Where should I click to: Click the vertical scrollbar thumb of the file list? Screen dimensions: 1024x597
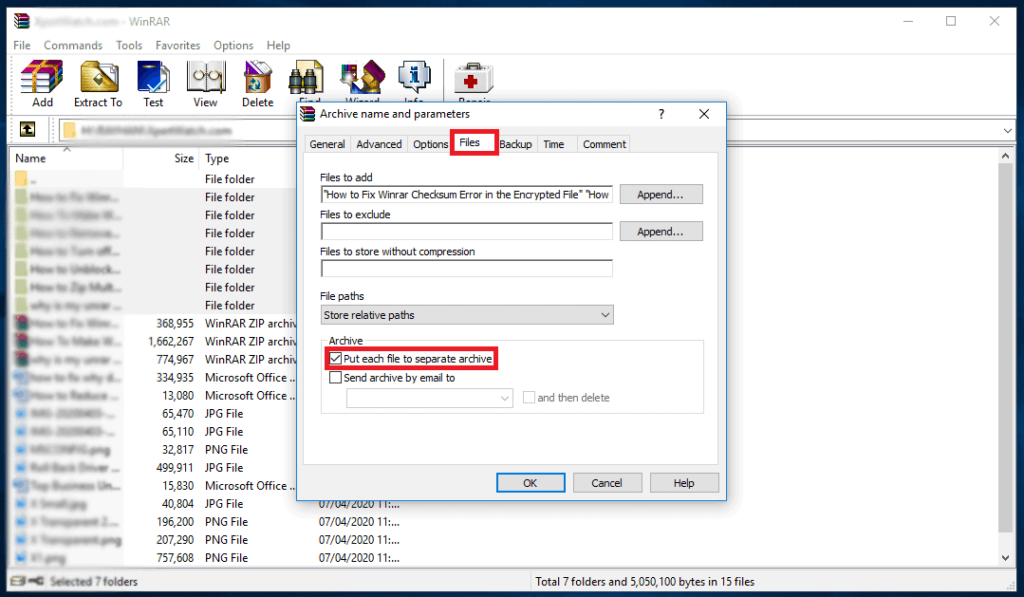point(1005,347)
